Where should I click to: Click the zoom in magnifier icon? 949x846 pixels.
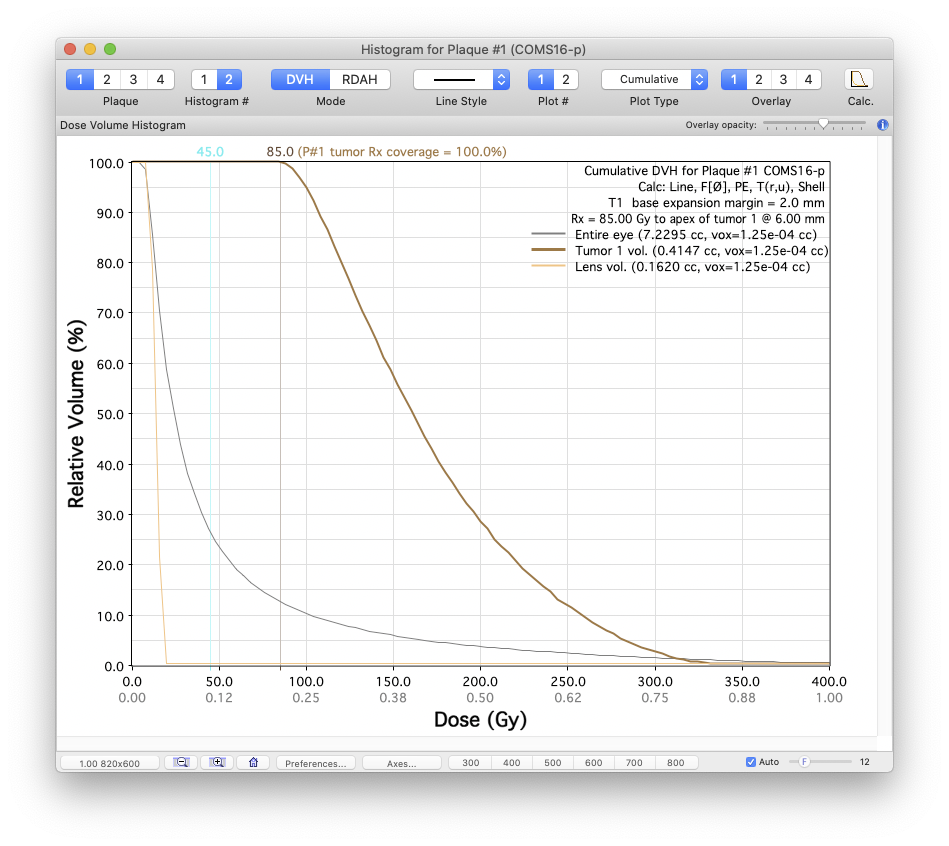[217, 762]
